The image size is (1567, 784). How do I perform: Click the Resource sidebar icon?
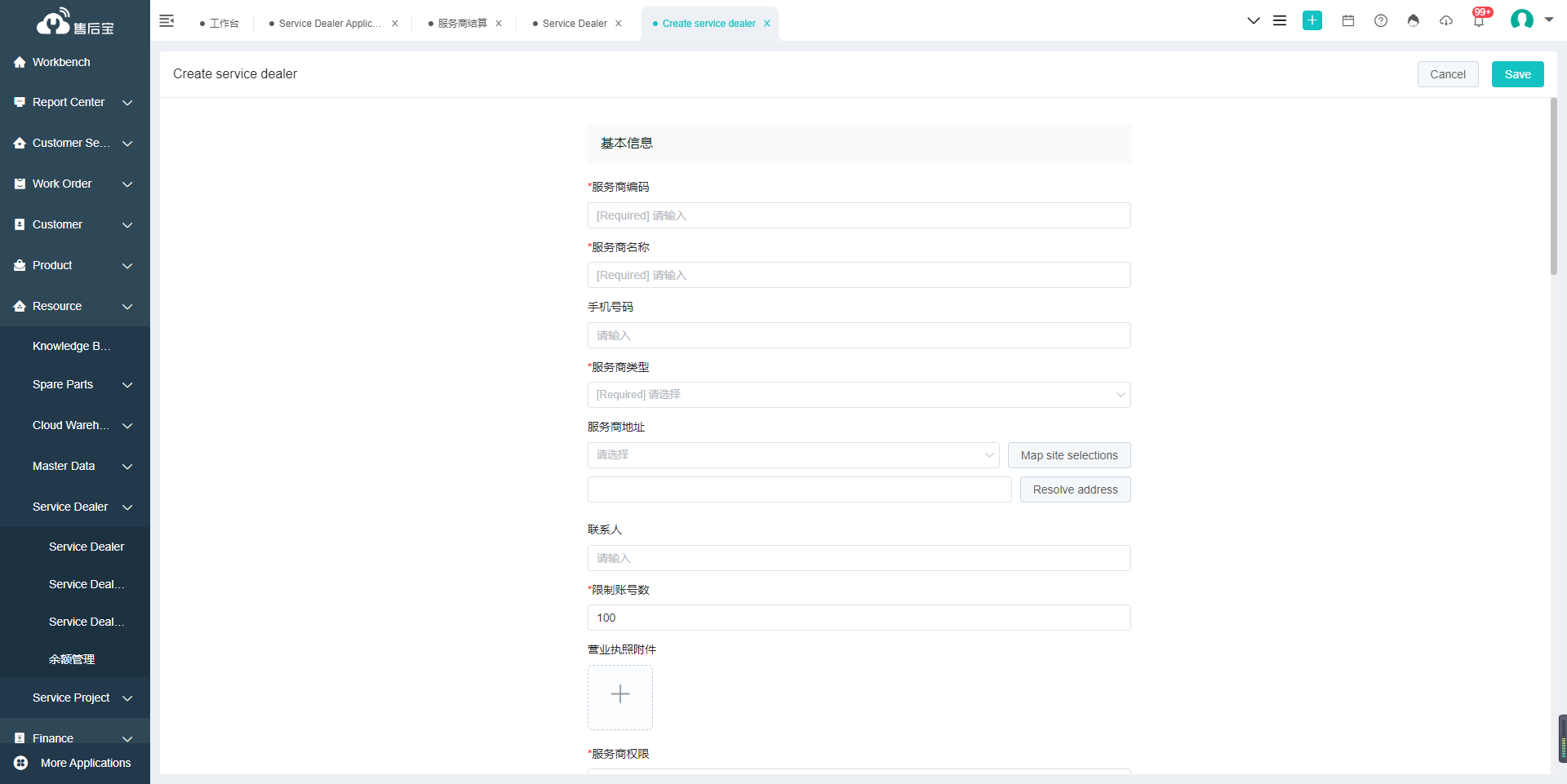(x=20, y=306)
